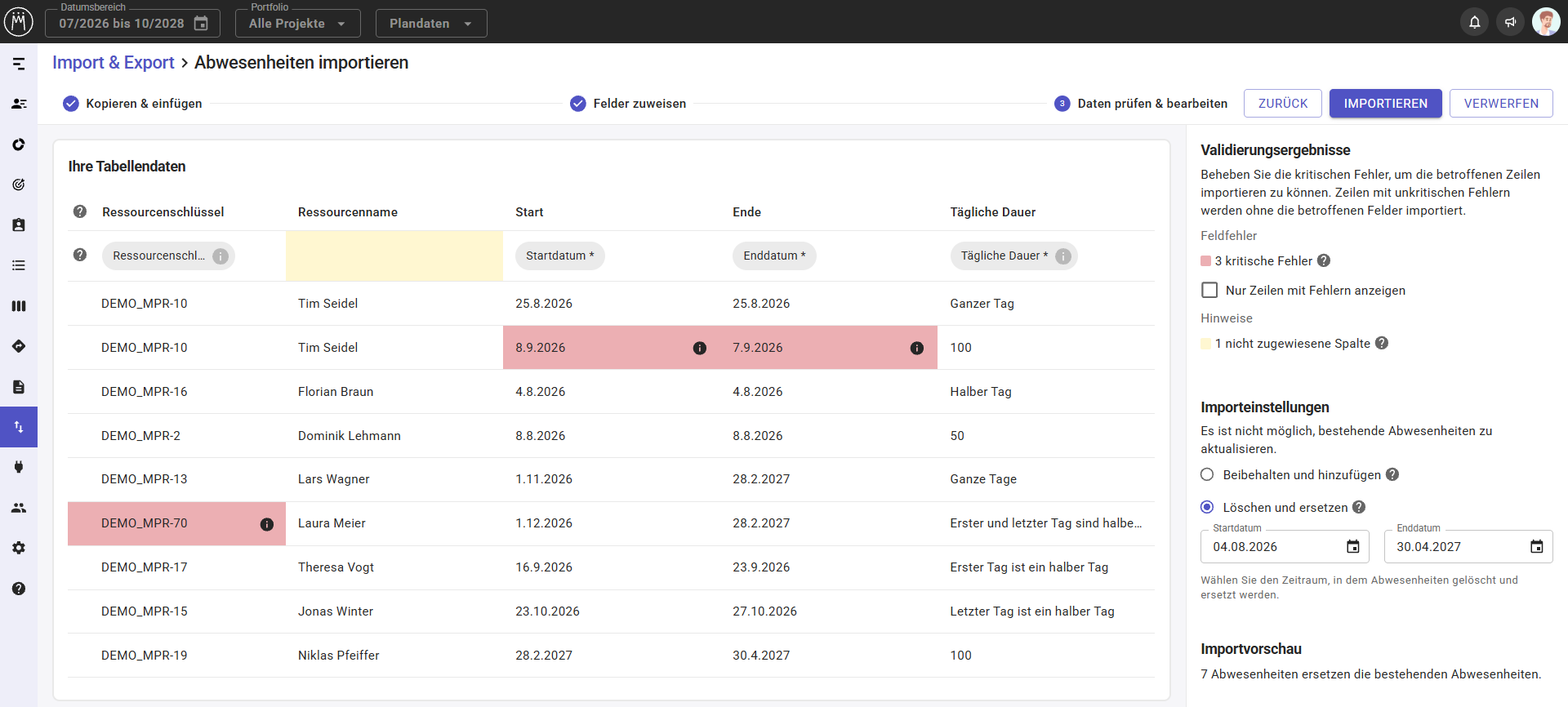Image resolution: width=1568 pixels, height=707 pixels.
Task: Click the help icon next to 3 kritische Fehler
Action: click(1324, 260)
